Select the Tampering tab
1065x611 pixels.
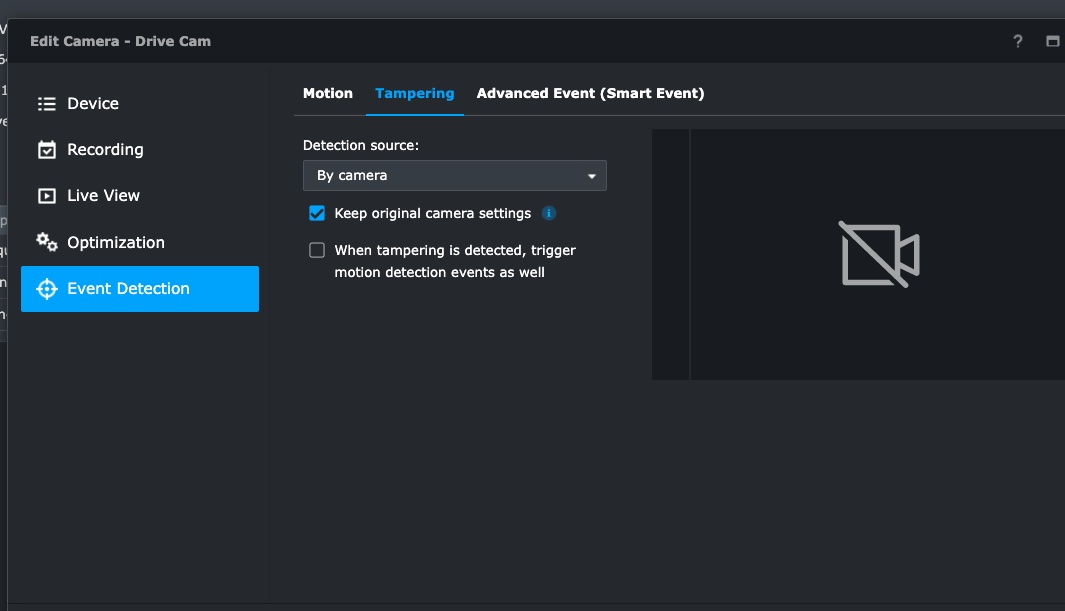point(415,93)
